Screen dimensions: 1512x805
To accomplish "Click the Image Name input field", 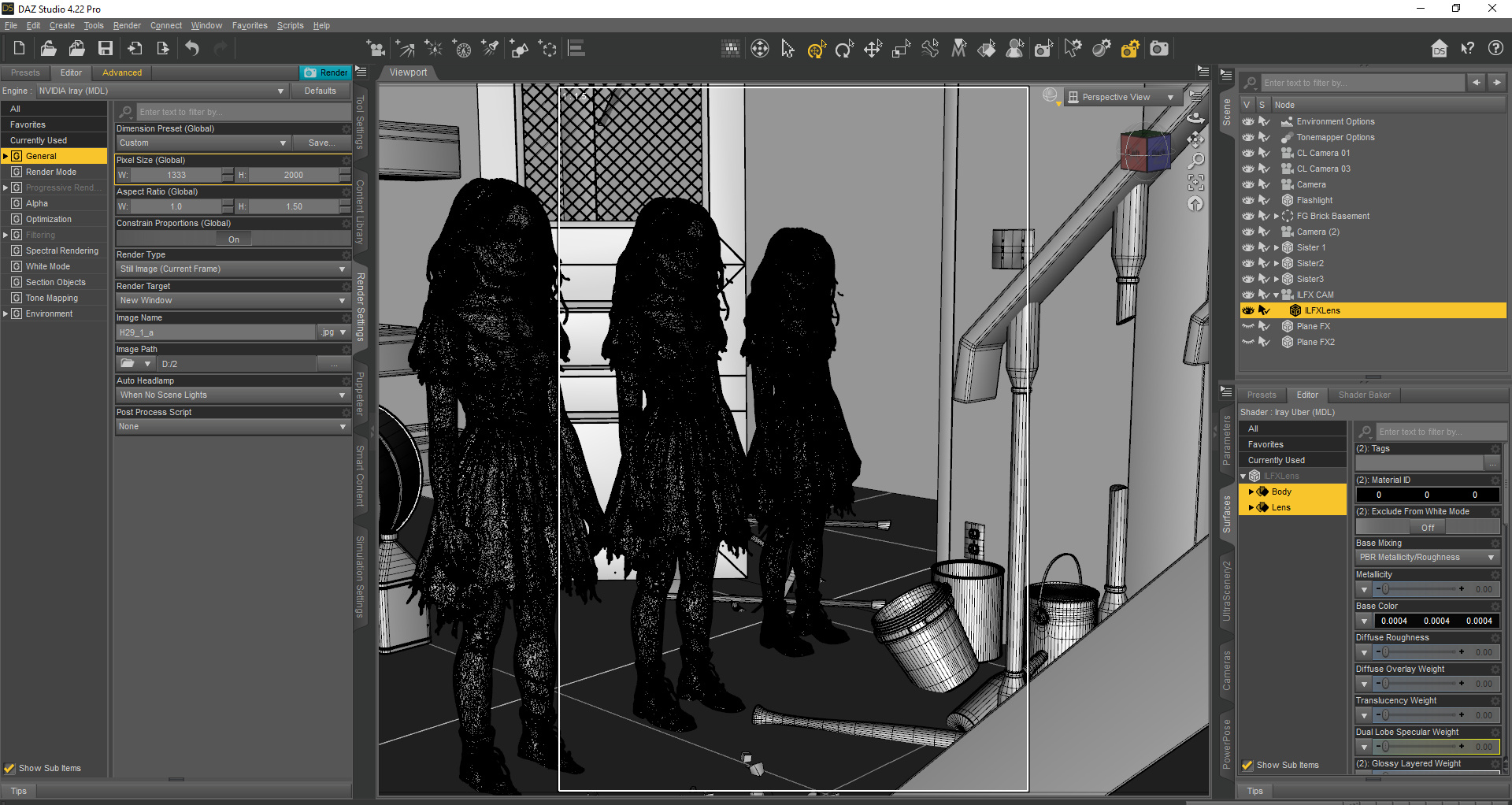I will click(214, 333).
